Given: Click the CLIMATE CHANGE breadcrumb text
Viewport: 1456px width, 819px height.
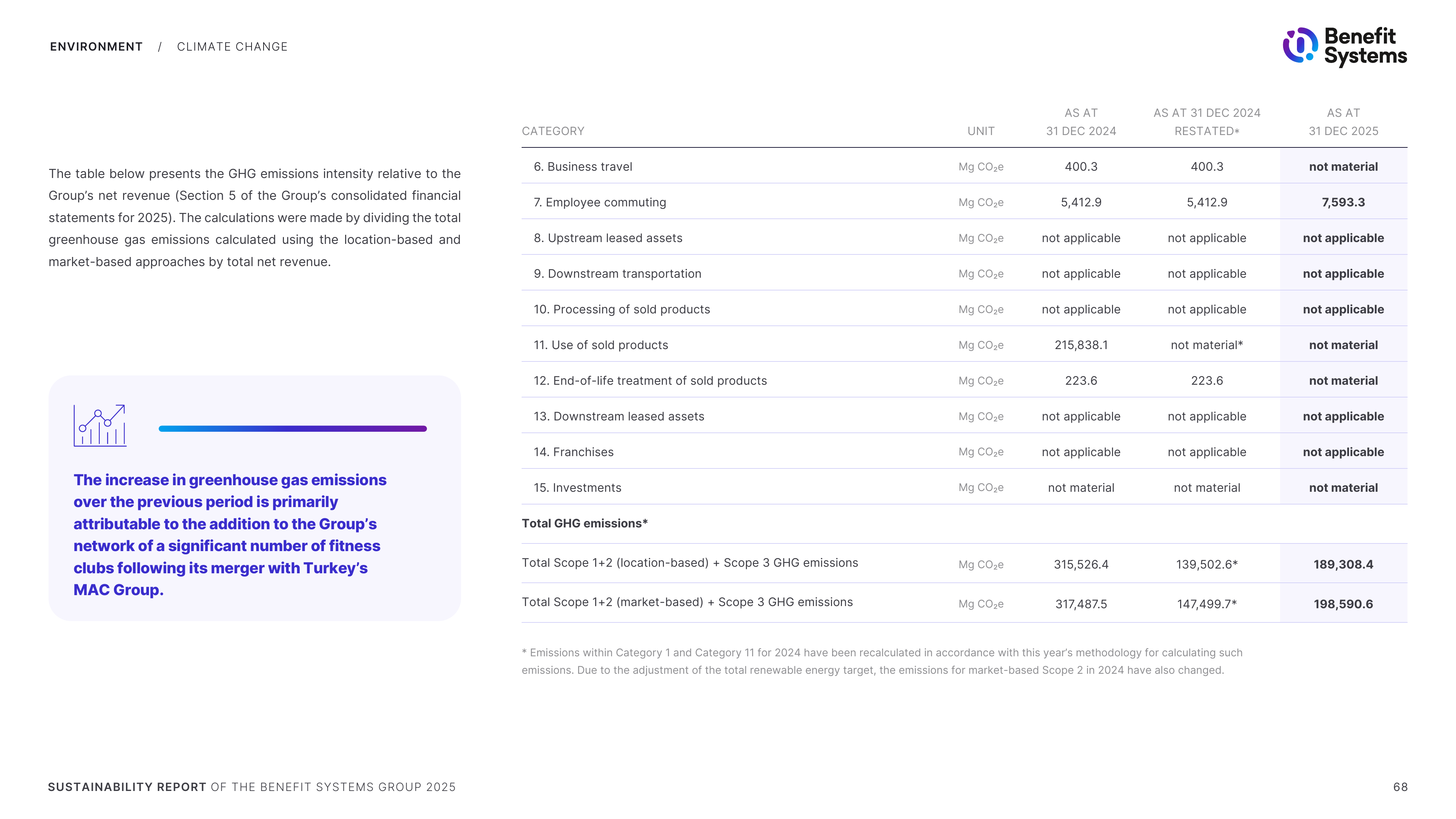Looking at the screenshot, I should click(232, 47).
